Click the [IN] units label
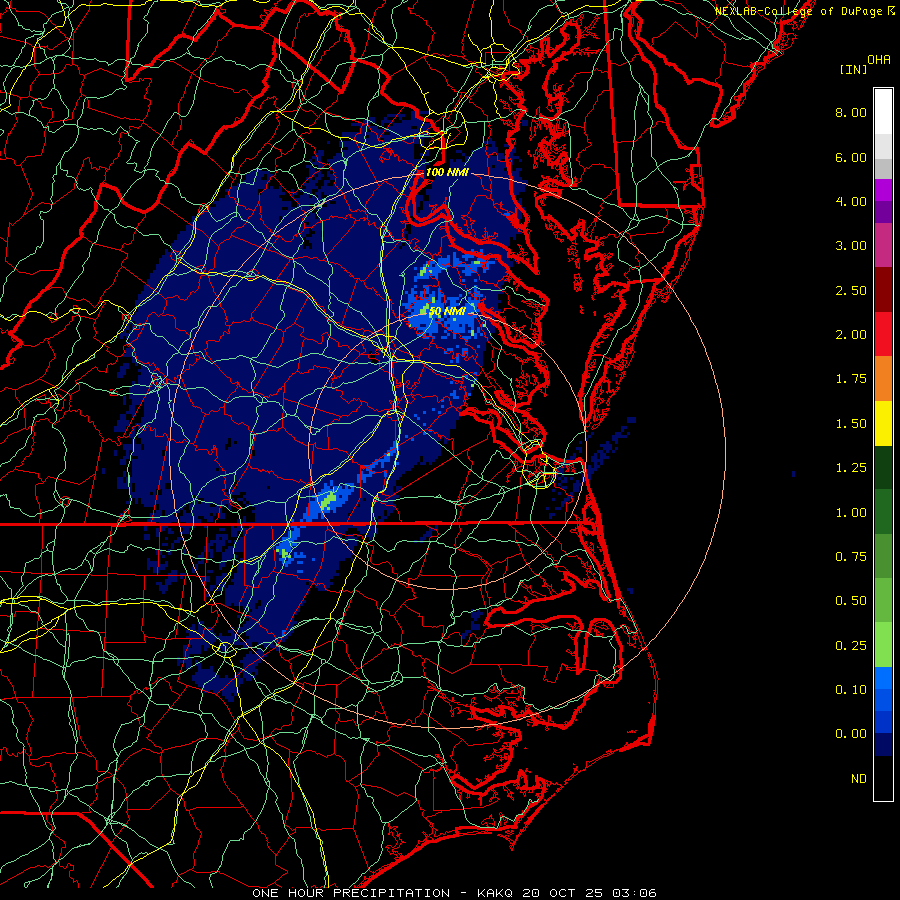The image size is (900, 900). [x=853, y=69]
